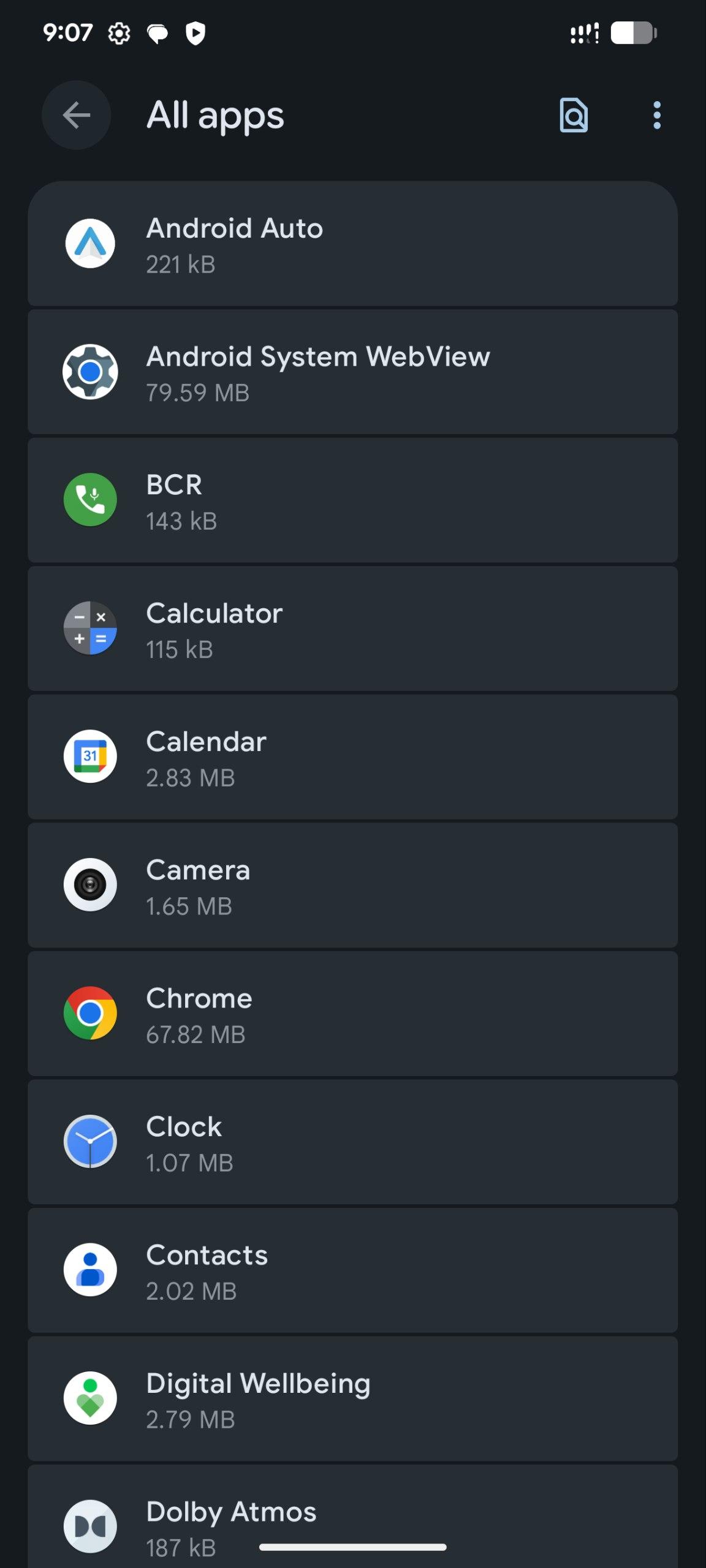Tap the green BCR phone icon
Image resolution: width=706 pixels, height=1568 pixels.
click(x=90, y=500)
